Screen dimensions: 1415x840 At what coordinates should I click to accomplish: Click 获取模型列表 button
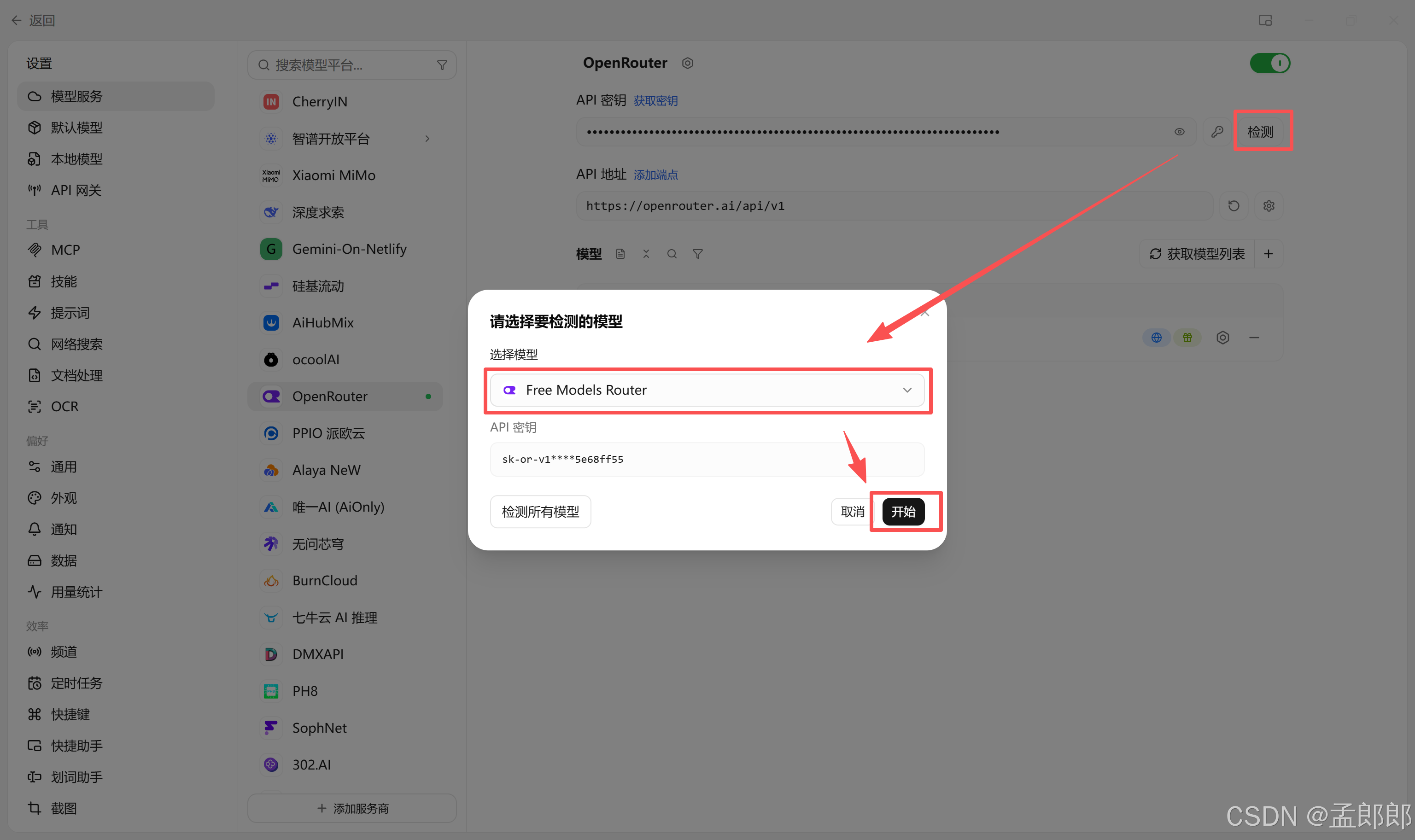[1197, 254]
